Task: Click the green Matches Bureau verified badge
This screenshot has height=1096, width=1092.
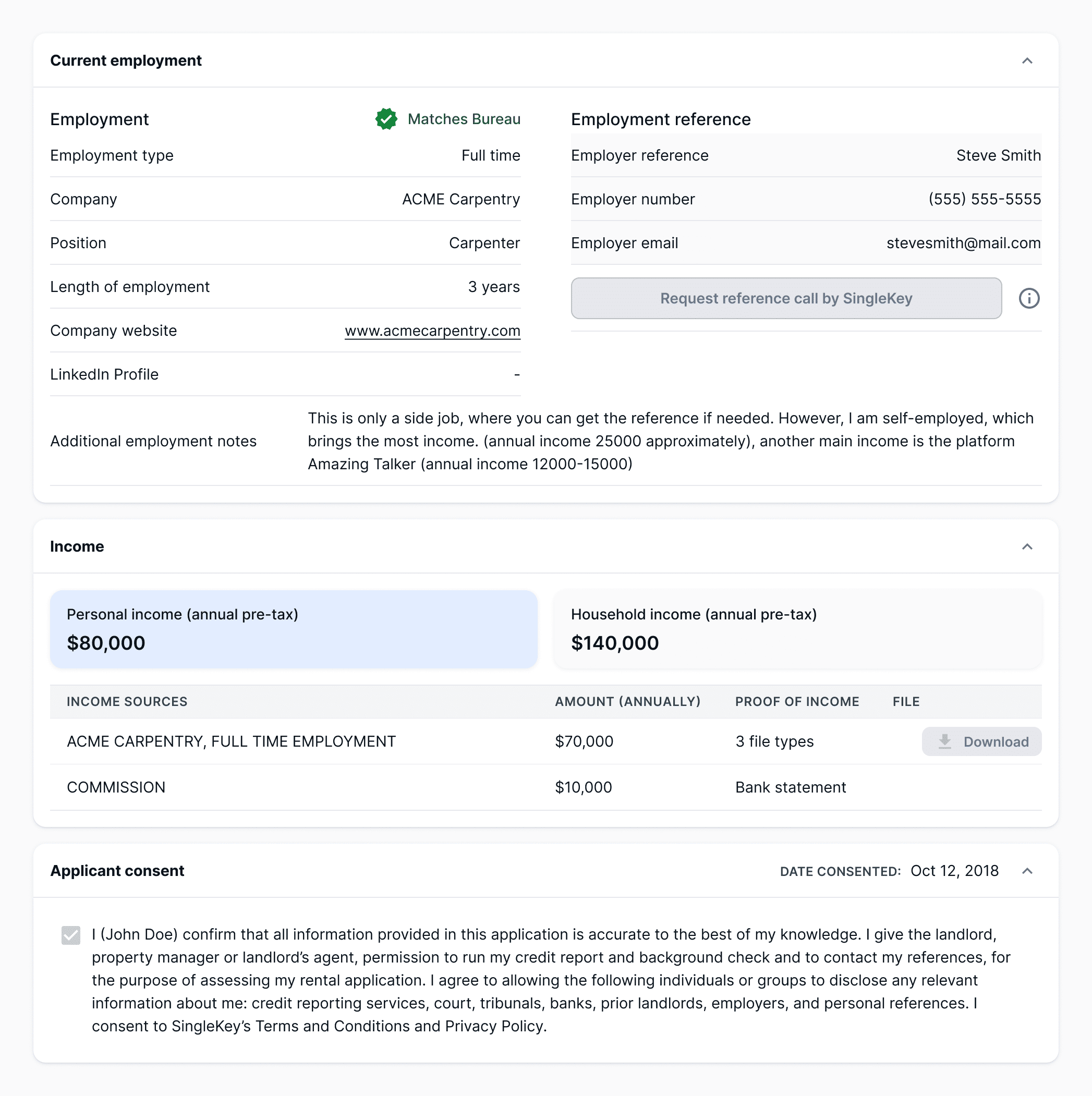Action: [386, 119]
